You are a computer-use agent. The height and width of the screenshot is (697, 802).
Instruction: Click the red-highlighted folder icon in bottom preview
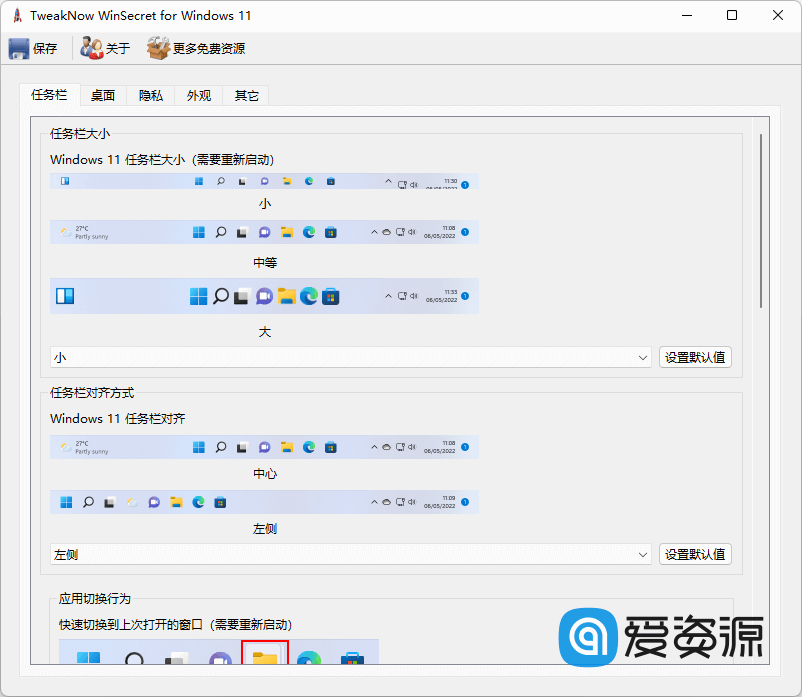pos(265,658)
